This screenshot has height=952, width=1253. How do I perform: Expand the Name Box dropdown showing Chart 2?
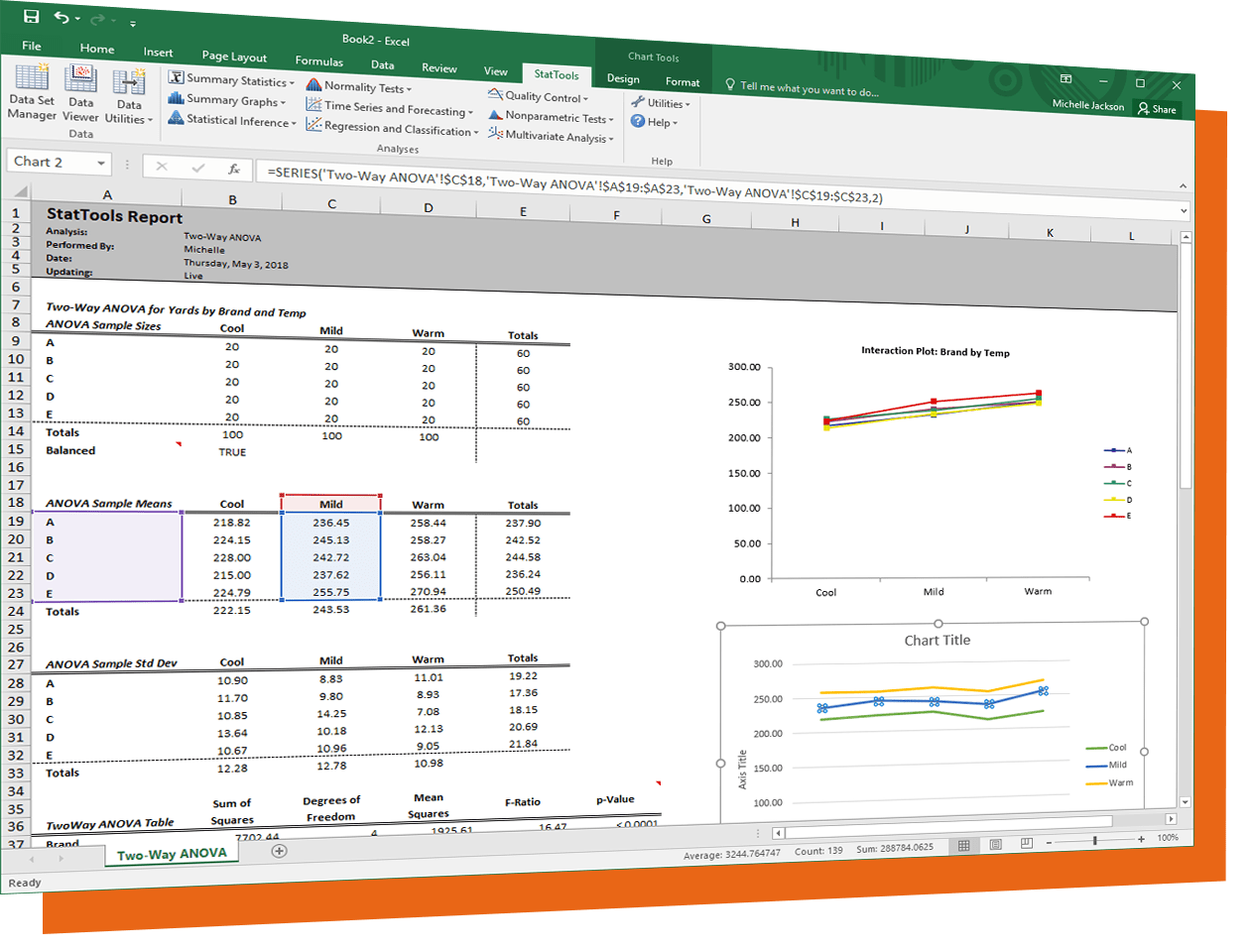101,163
